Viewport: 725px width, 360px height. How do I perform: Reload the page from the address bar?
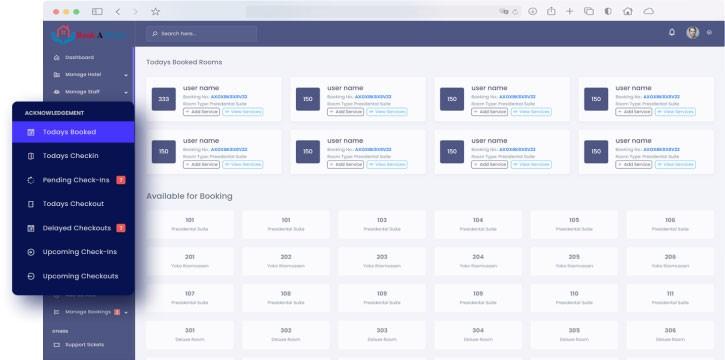point(515,12)
